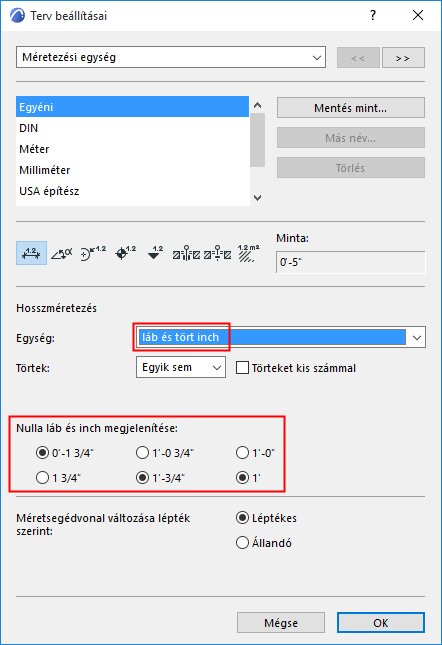Go to next settings page (>>)
This screenshot has height=645, width=442.
point(403,58)
